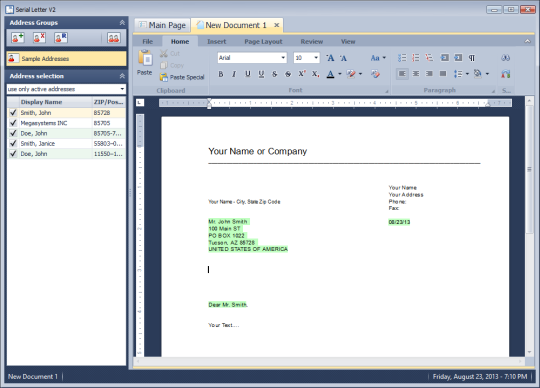Uncheck the Megasystems INC address

point(13,123)
